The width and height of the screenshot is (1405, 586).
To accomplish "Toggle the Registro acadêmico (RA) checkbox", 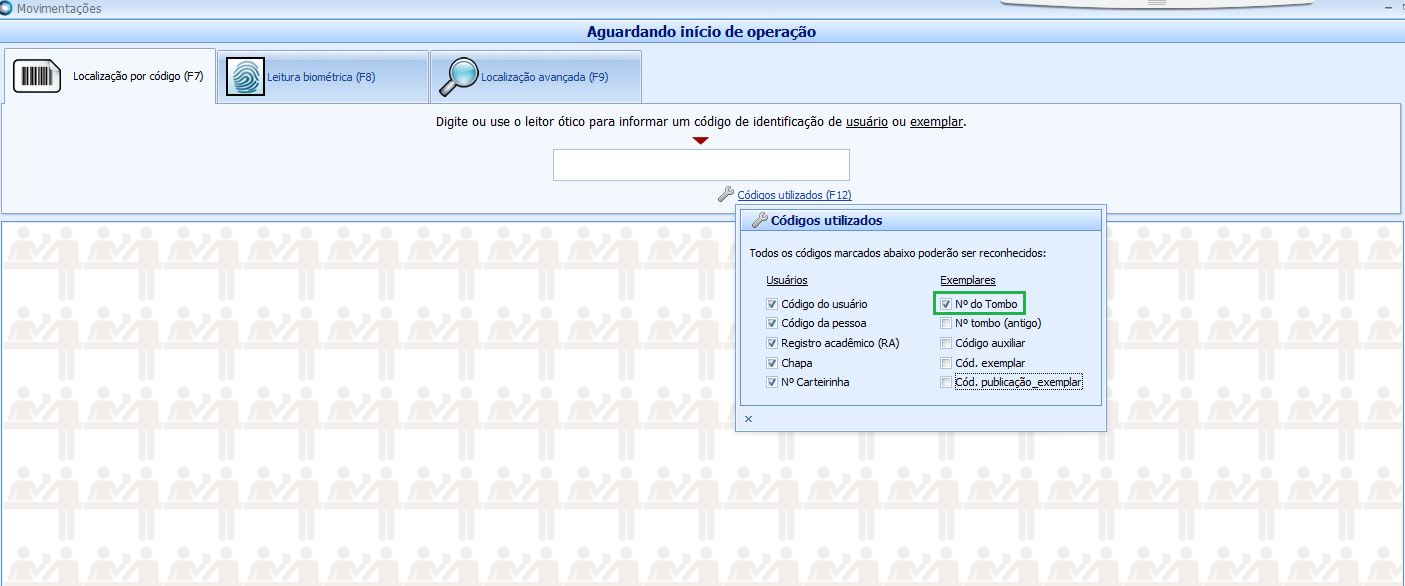I will [772, 343].
